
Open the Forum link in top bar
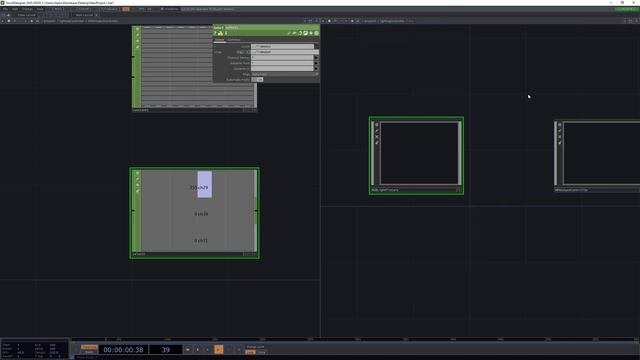click(x=84, y=9)
